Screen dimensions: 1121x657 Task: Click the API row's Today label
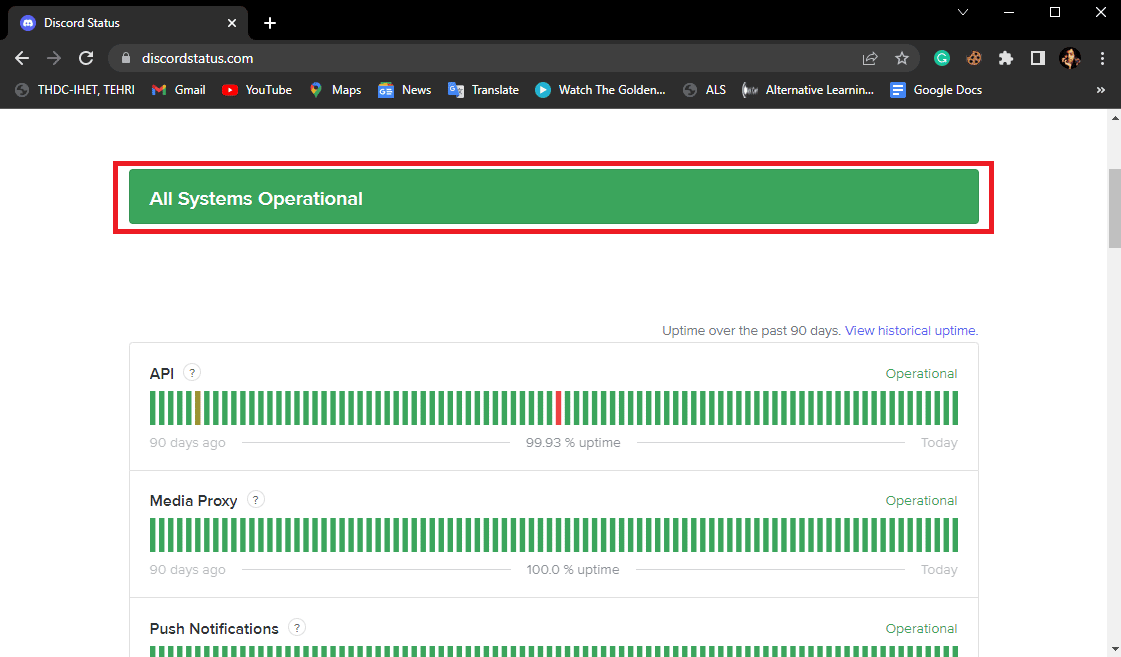939,443
